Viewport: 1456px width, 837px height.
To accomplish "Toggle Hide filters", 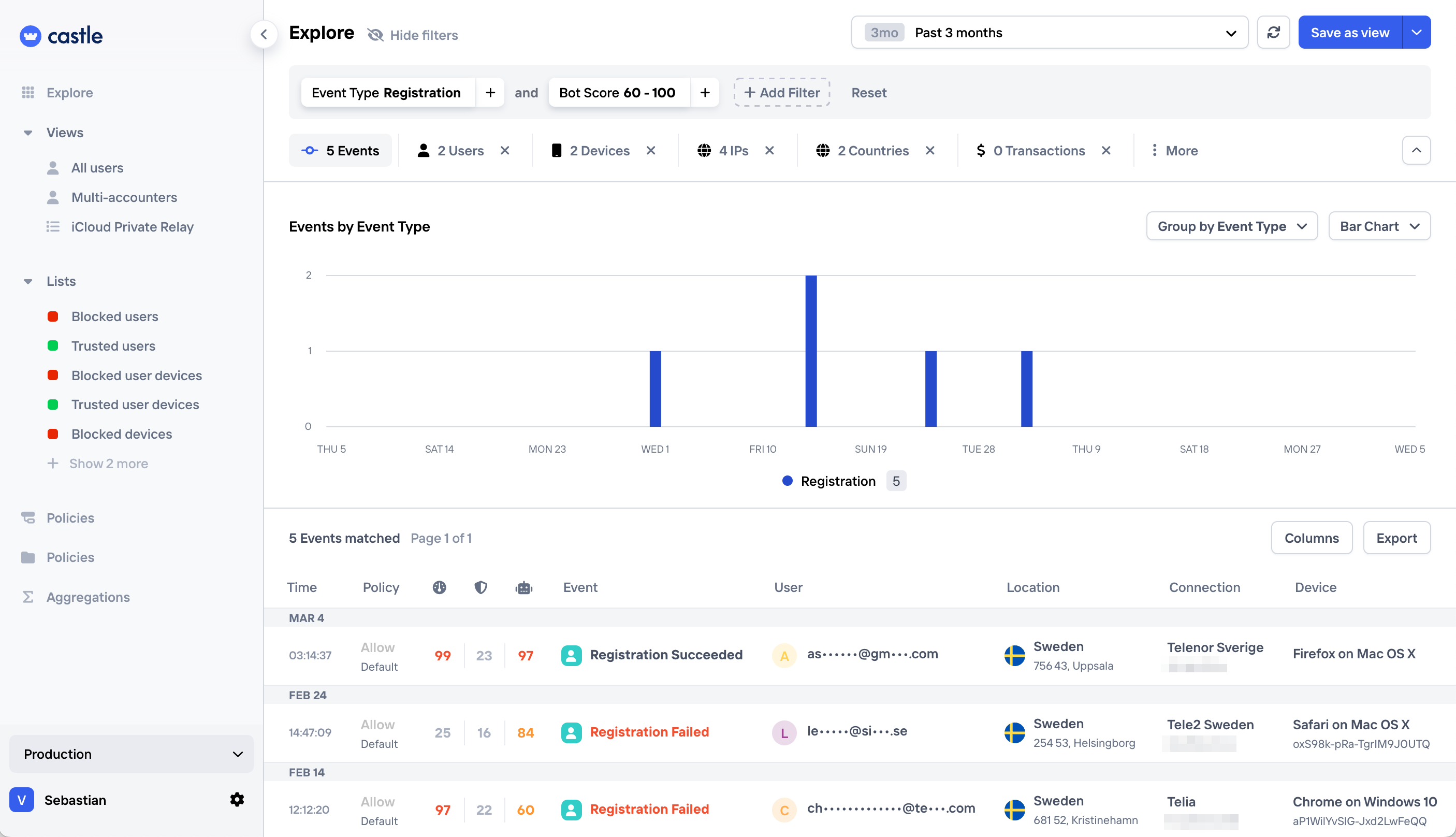I will click(413, 35).
